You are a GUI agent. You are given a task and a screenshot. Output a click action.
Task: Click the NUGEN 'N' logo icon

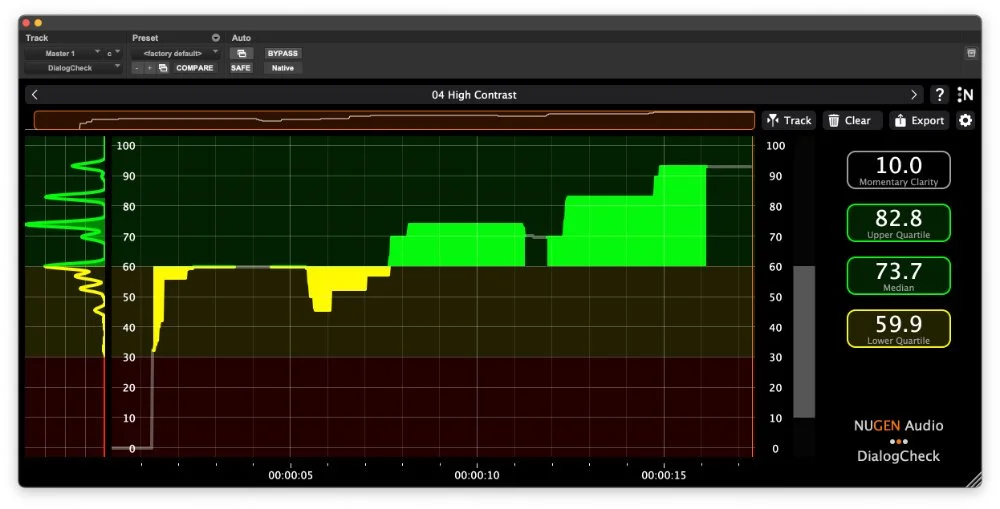(966, 95)
